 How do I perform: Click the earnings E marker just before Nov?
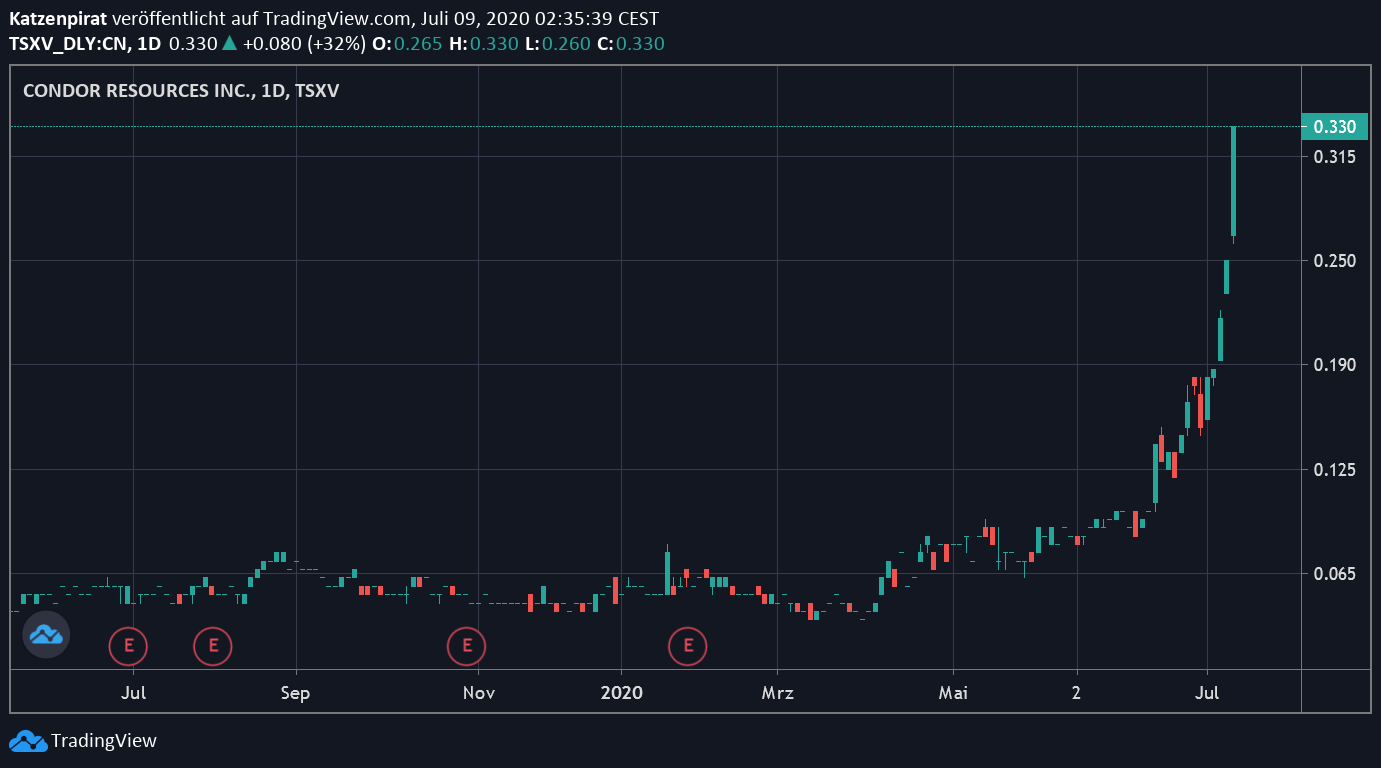coord(467,646)
